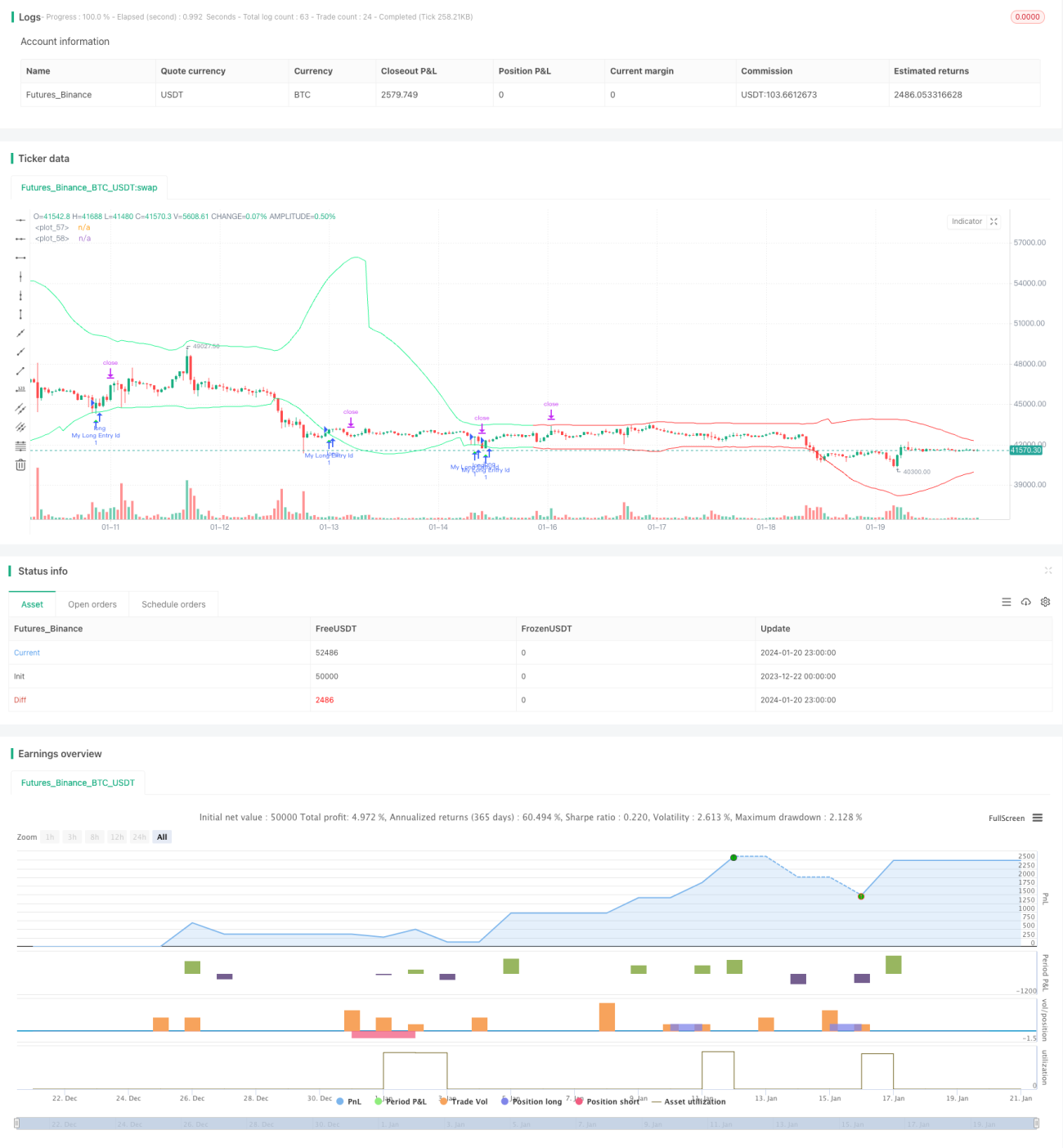Image resolution: width=1063 pixels, height=1148 pixels.
Task: Switch to the Schedule orders tab
Action: (173, 604)
